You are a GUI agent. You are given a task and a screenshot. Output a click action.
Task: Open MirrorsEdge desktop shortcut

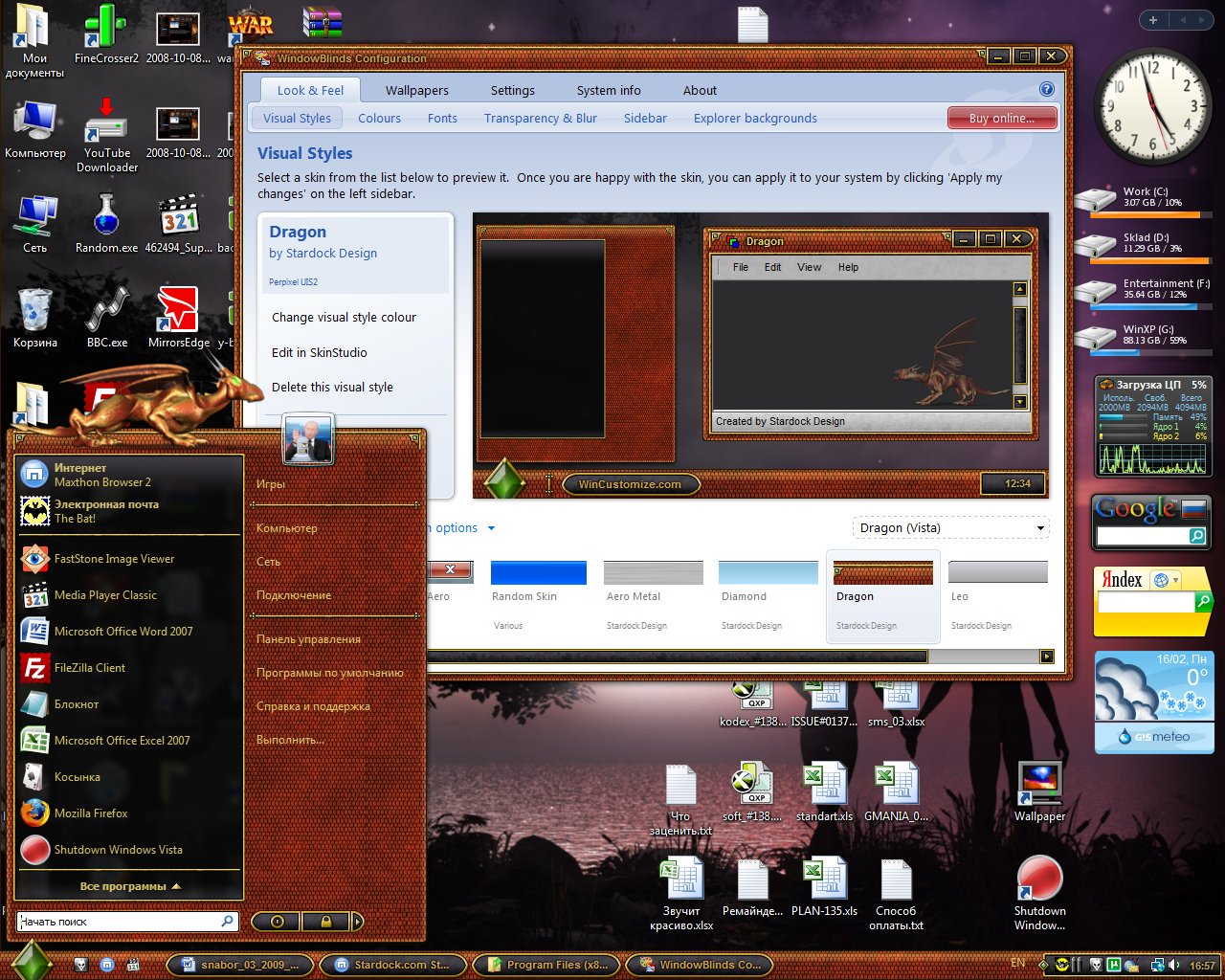tap(178, 318)
